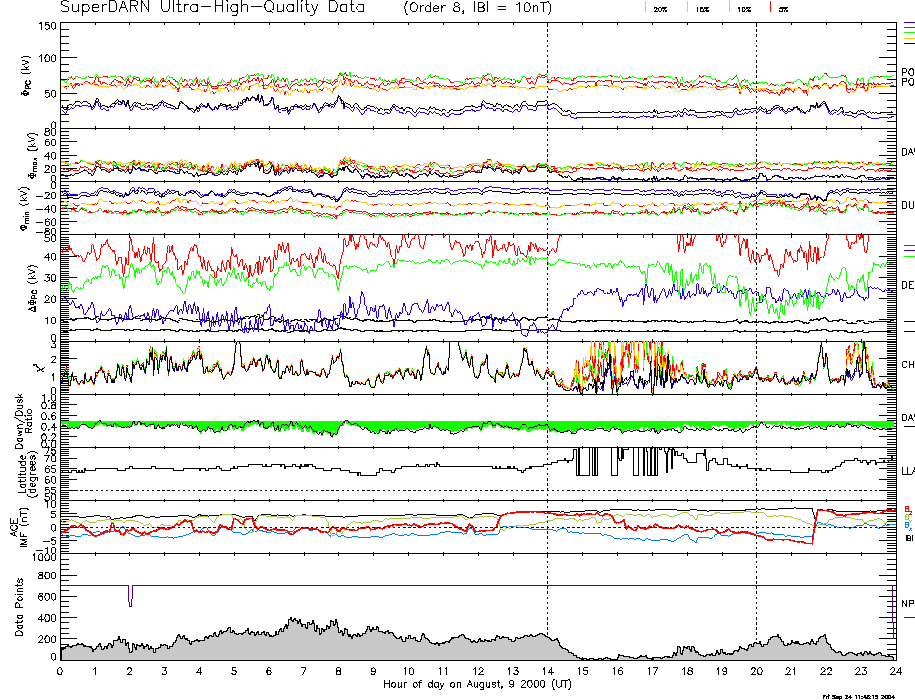Click hour tick label '22' on x-axis
Image resolution: width=915 pixels, height=700 pixels.
[826, 671]
